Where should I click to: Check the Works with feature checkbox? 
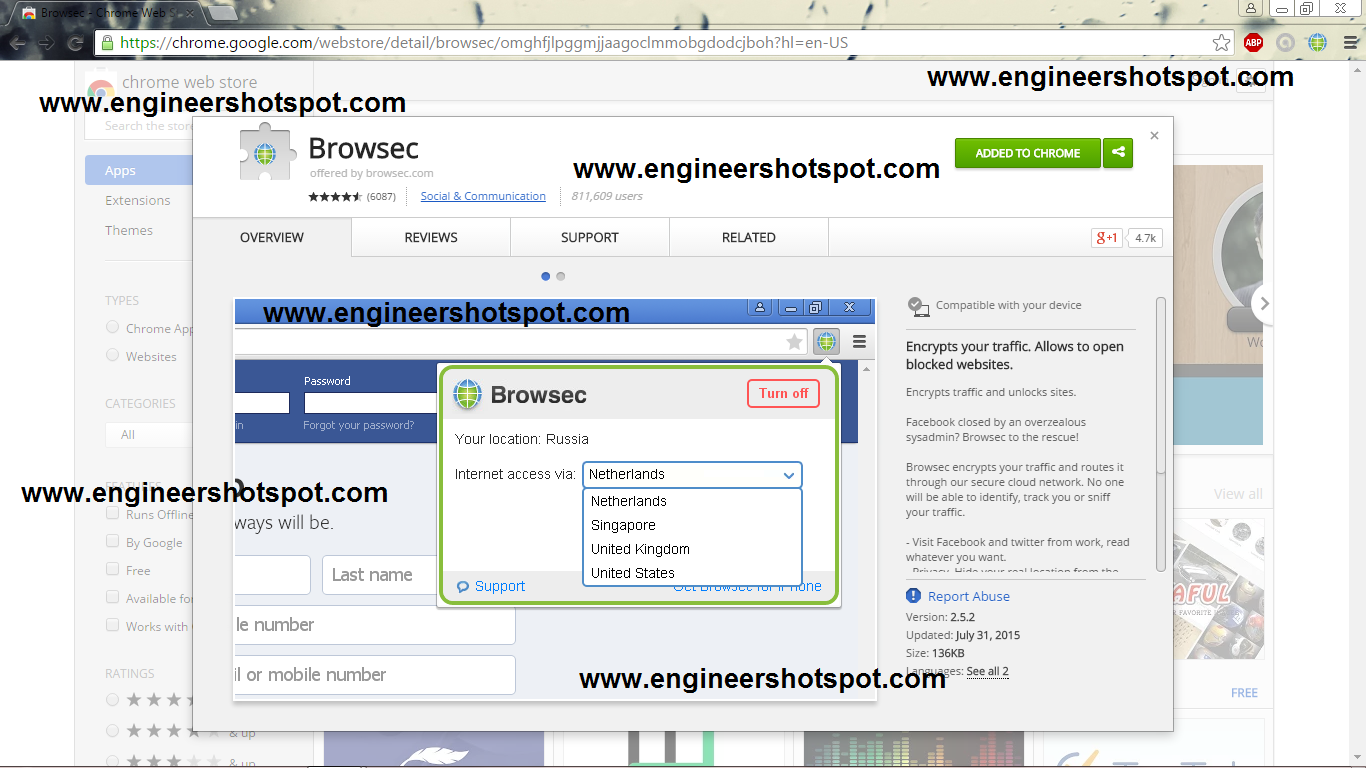click(113, 625)
